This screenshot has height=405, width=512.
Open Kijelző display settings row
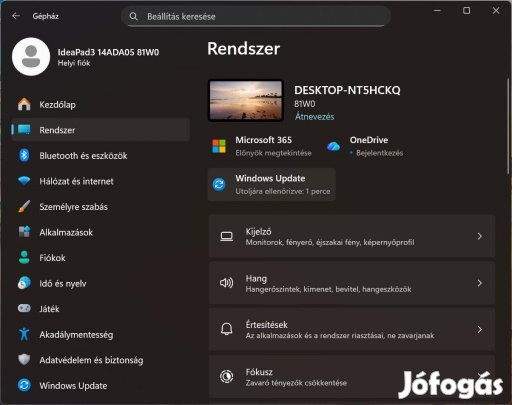(x=352, y=236)
